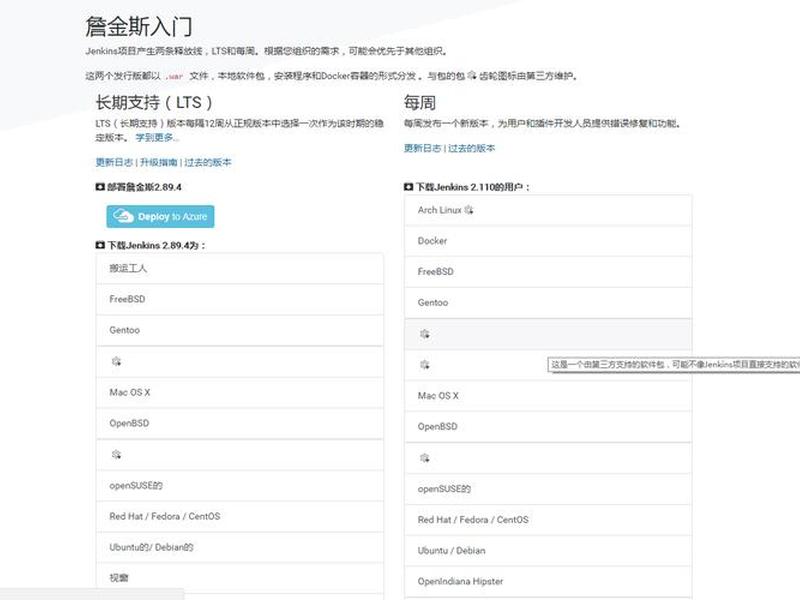Select Mac OS X in the LTS list
This screenshot has width=800, height=600.
click(x=240, y=392)
